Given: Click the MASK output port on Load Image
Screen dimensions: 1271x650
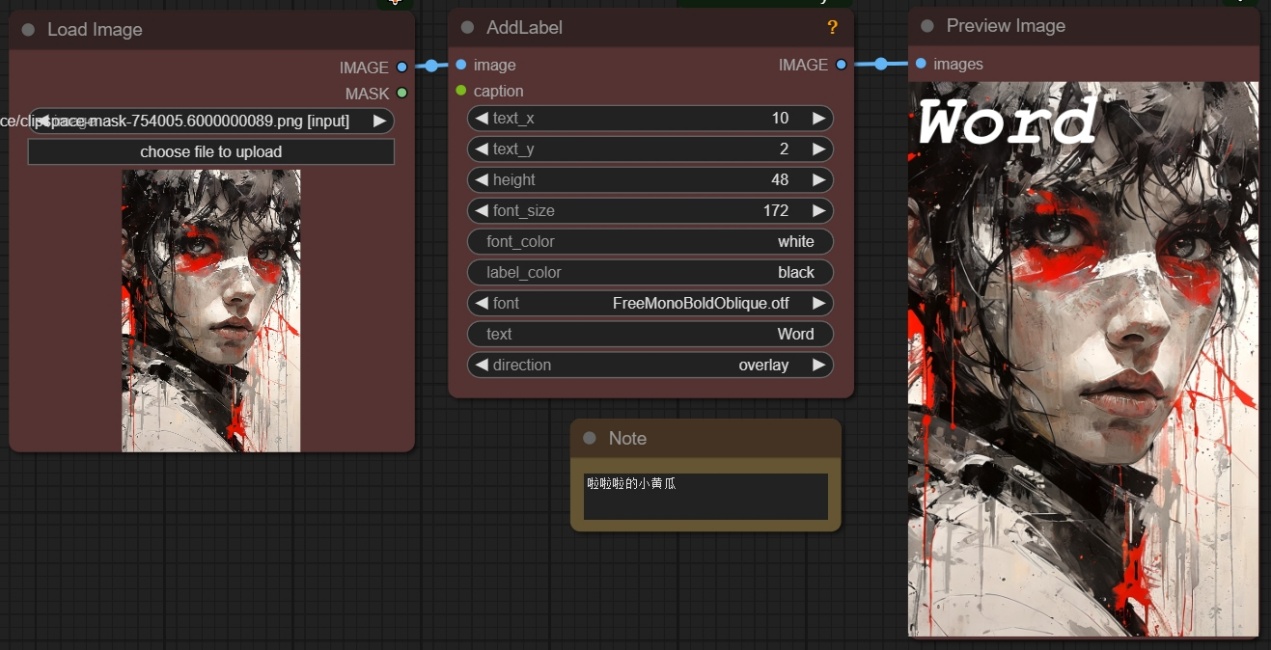Looking at the screenshot, I should [x=402, y=93].
